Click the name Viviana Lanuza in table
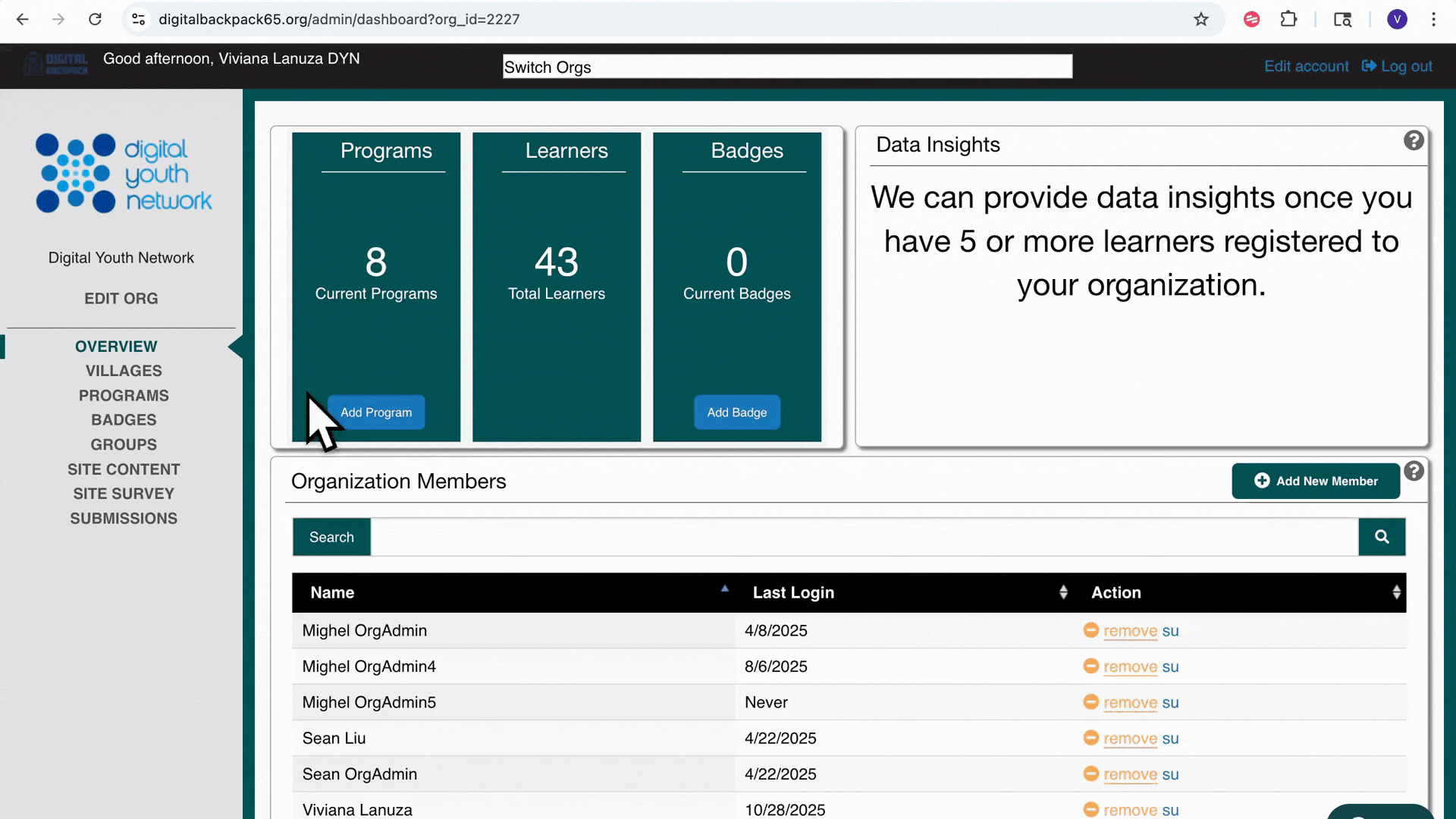Image resolution: width=1456 pixels, height=819 pixels. coord(357,810)
